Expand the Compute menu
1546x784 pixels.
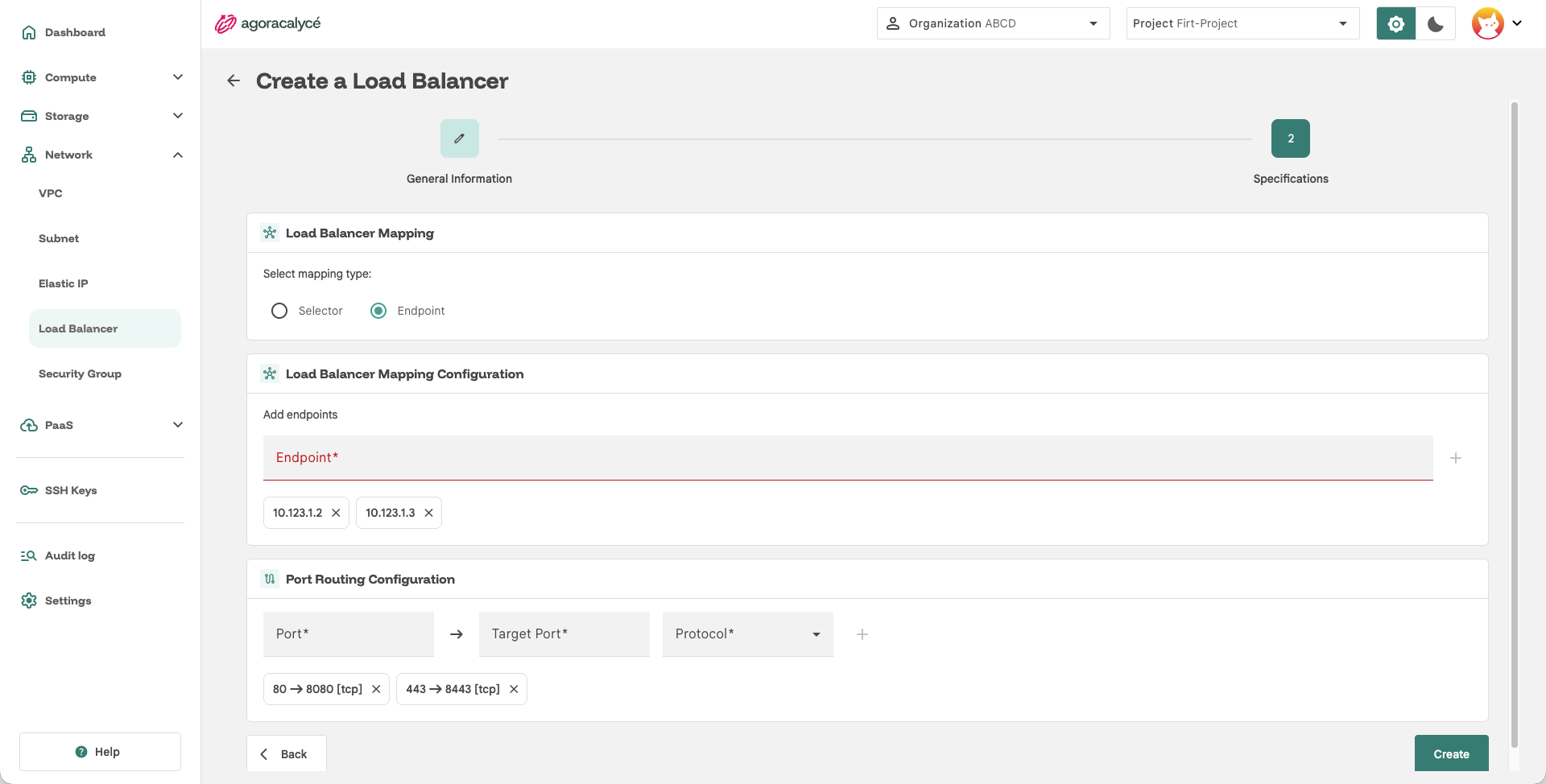point(101,77)
